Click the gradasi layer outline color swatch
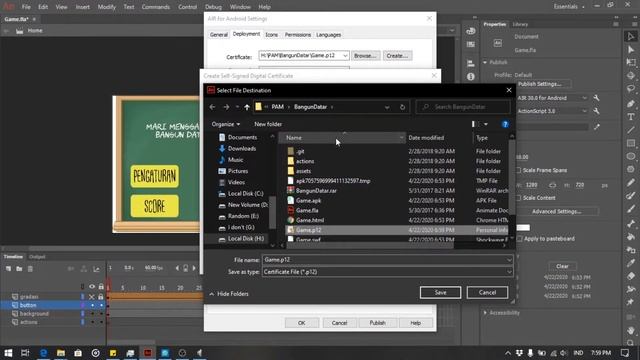 tap(82, 297)
